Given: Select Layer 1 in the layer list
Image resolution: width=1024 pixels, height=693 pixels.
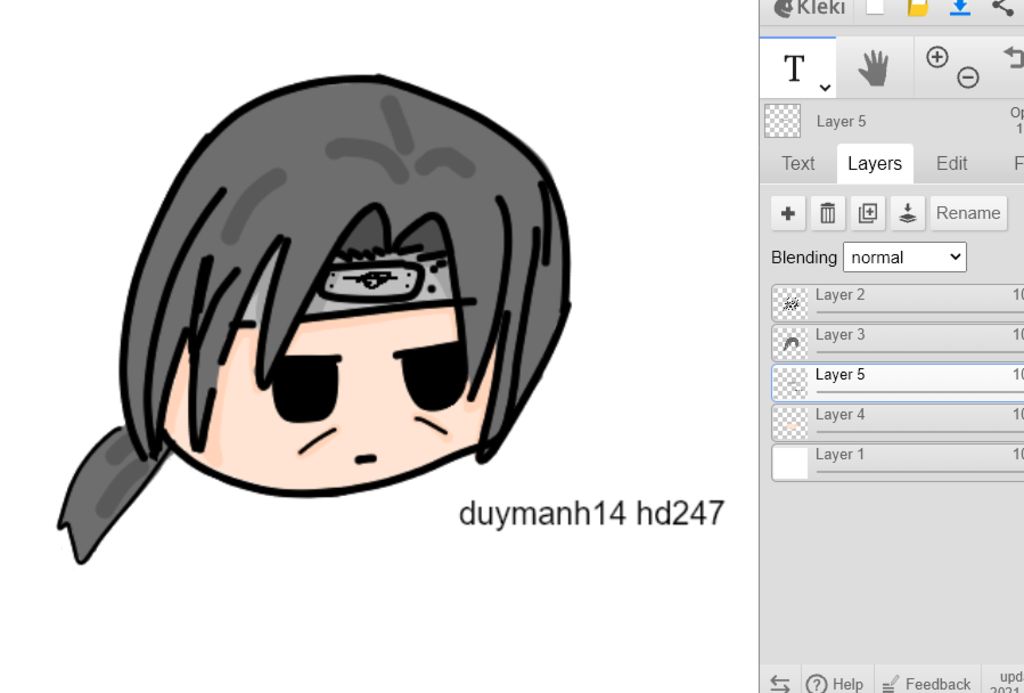Looking at the screenshot, I should point(897,462).
